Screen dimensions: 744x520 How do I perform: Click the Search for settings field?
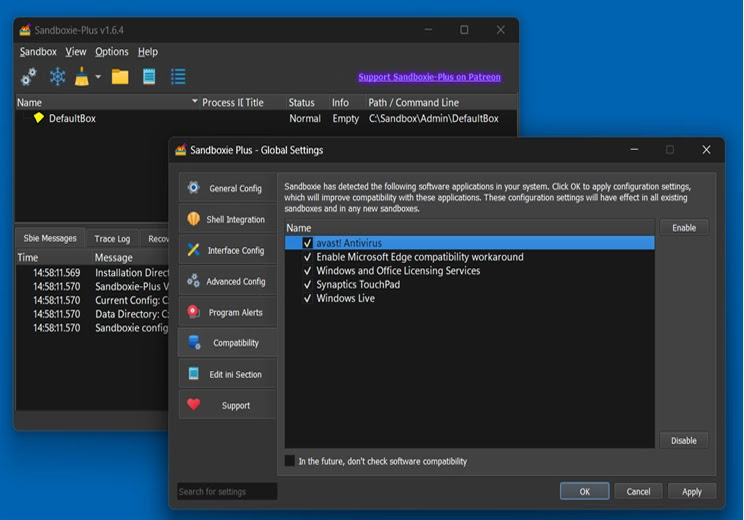[x=227, y=492]
